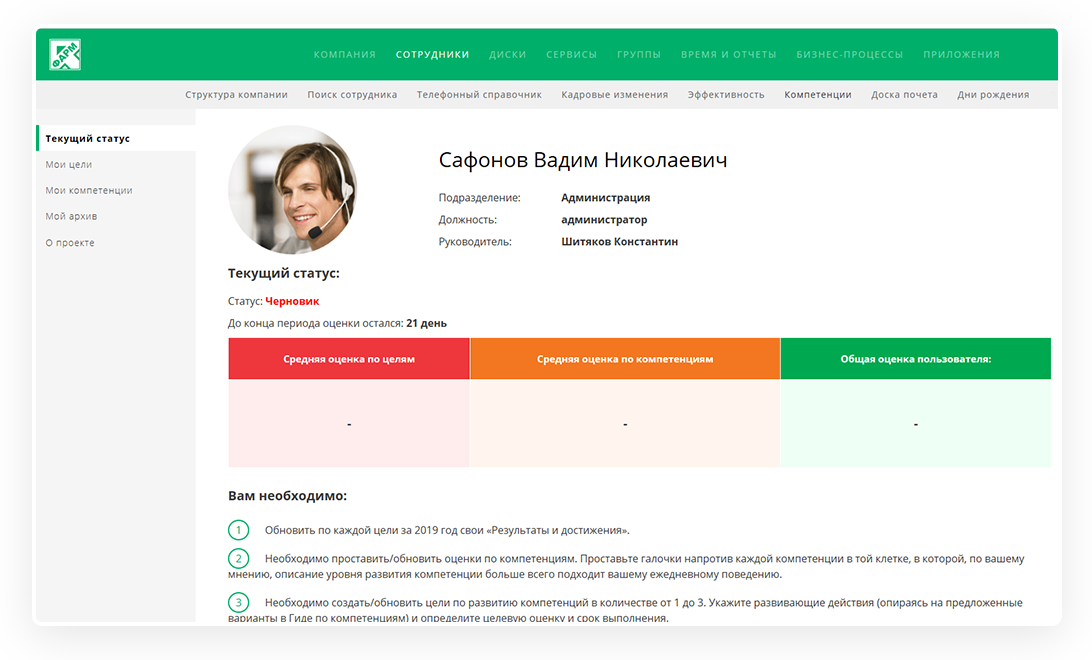This screenshot has height=660, width=1092.
Task: Click the Администрация department value
Action: click(606, 198)
